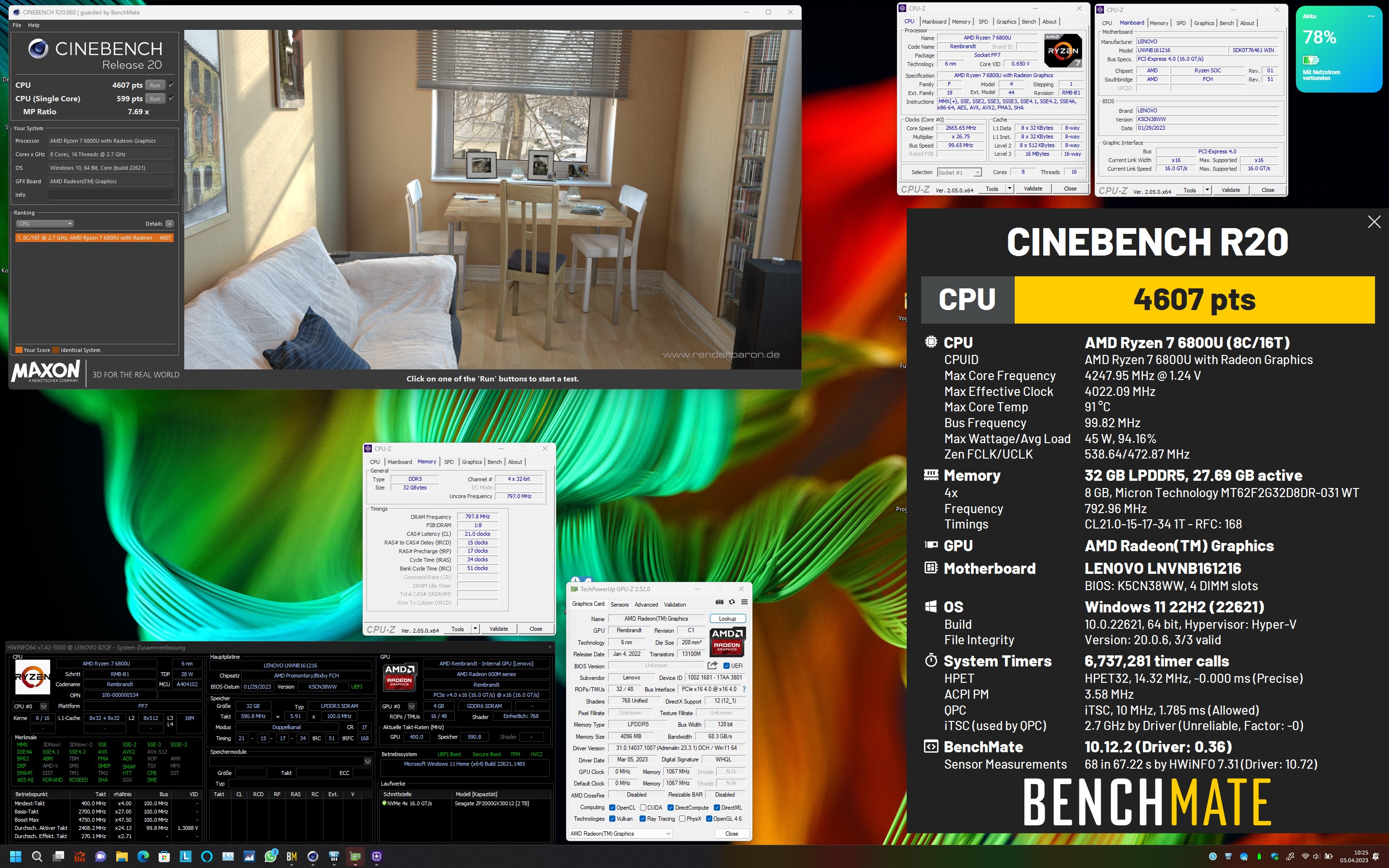Click the Close button in the GPU-Z window
The width and height of the screenshot is (1389, 868).
tap(732, 834)
